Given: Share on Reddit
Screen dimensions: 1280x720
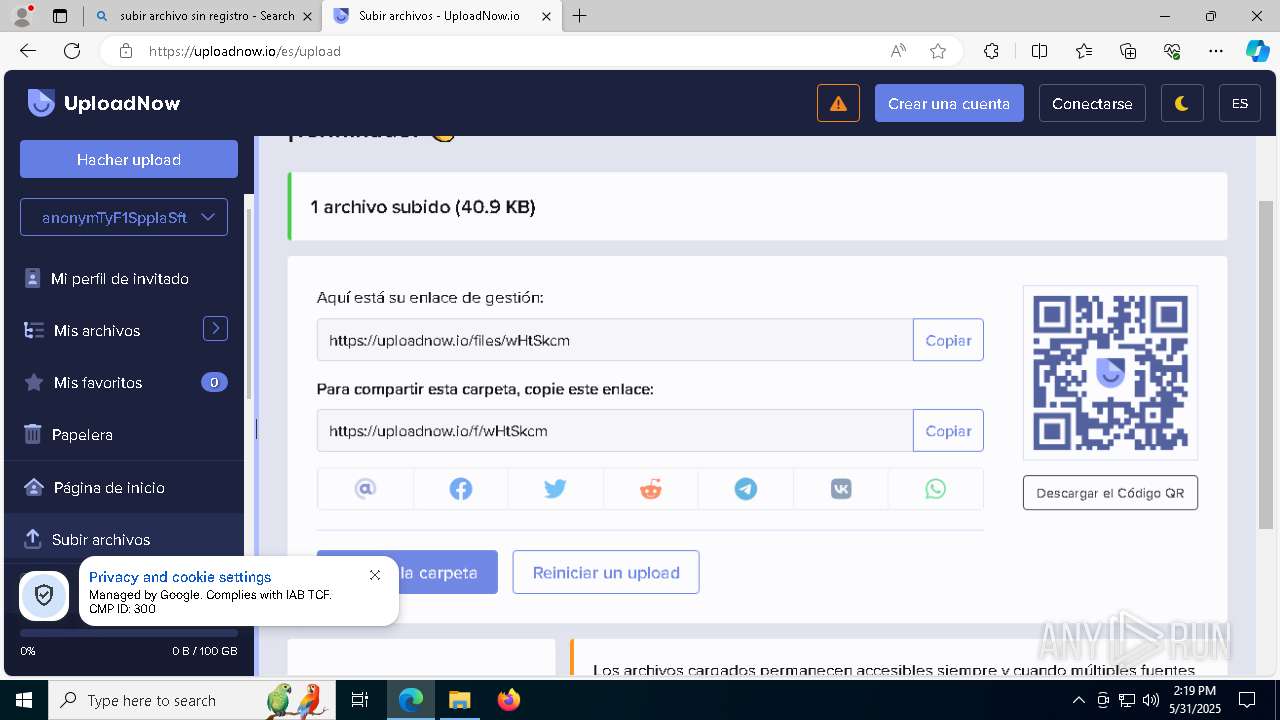Looking at the screenshot, I should point(651,489).
